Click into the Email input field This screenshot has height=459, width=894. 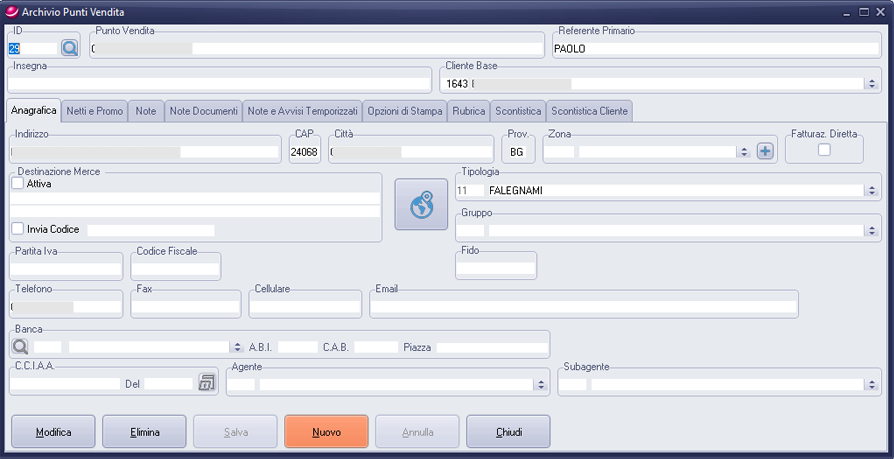point(583,306)
